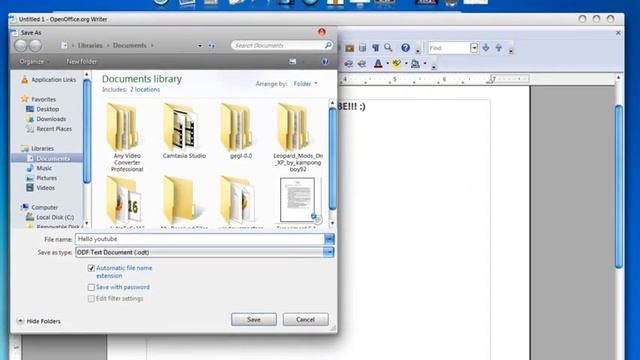640x360 pixels.
Task: Click the yellow Highlighting icon
Action: point(396,64)
